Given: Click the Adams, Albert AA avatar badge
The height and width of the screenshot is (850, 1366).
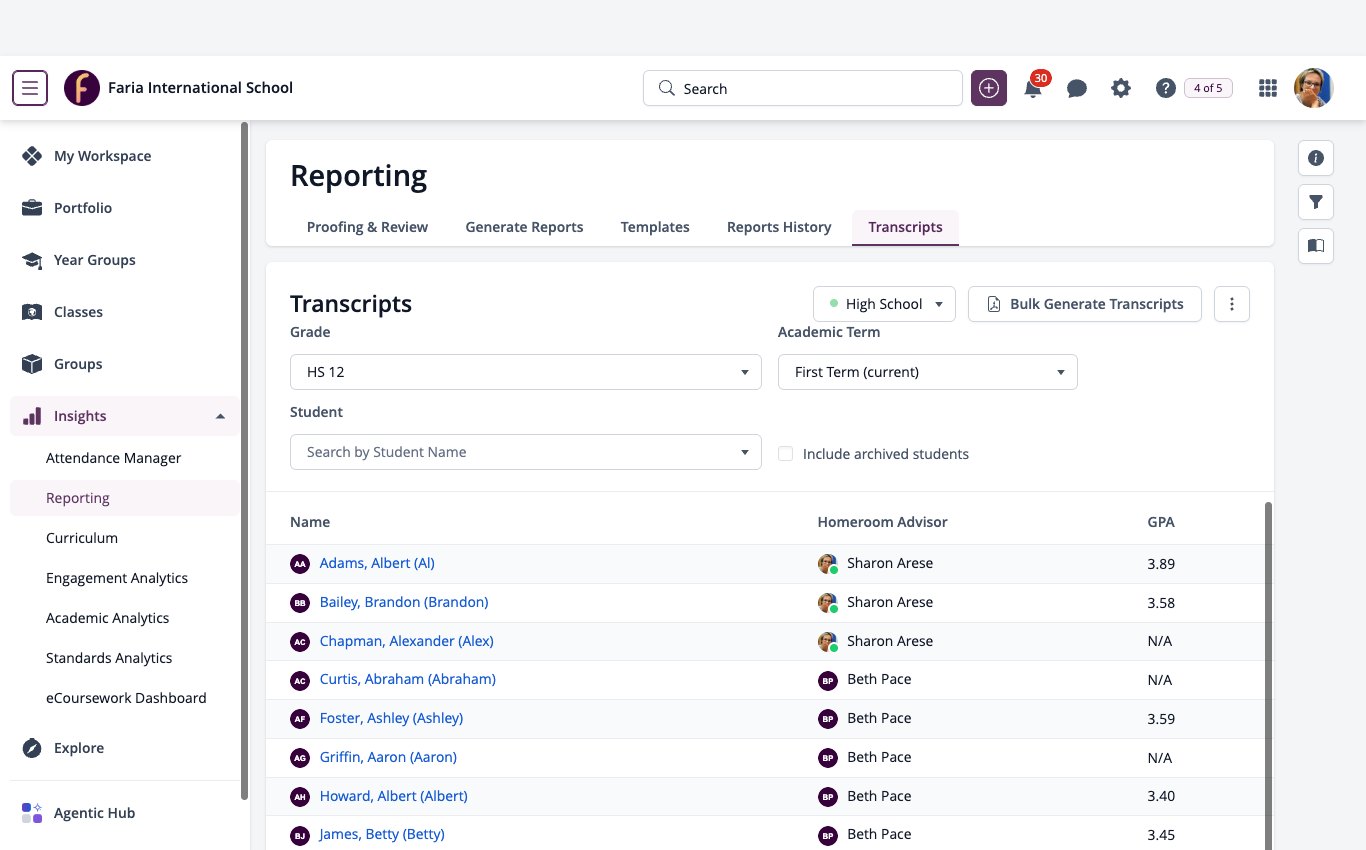Looking at the screenshot, I should [300, 564].
